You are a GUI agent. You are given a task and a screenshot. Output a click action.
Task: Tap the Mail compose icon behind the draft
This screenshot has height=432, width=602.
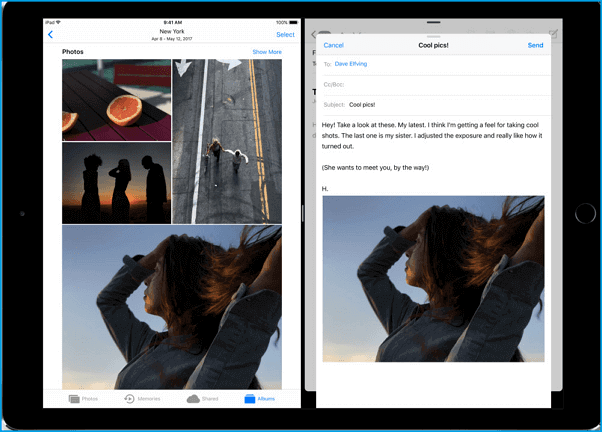coord(553,34)
